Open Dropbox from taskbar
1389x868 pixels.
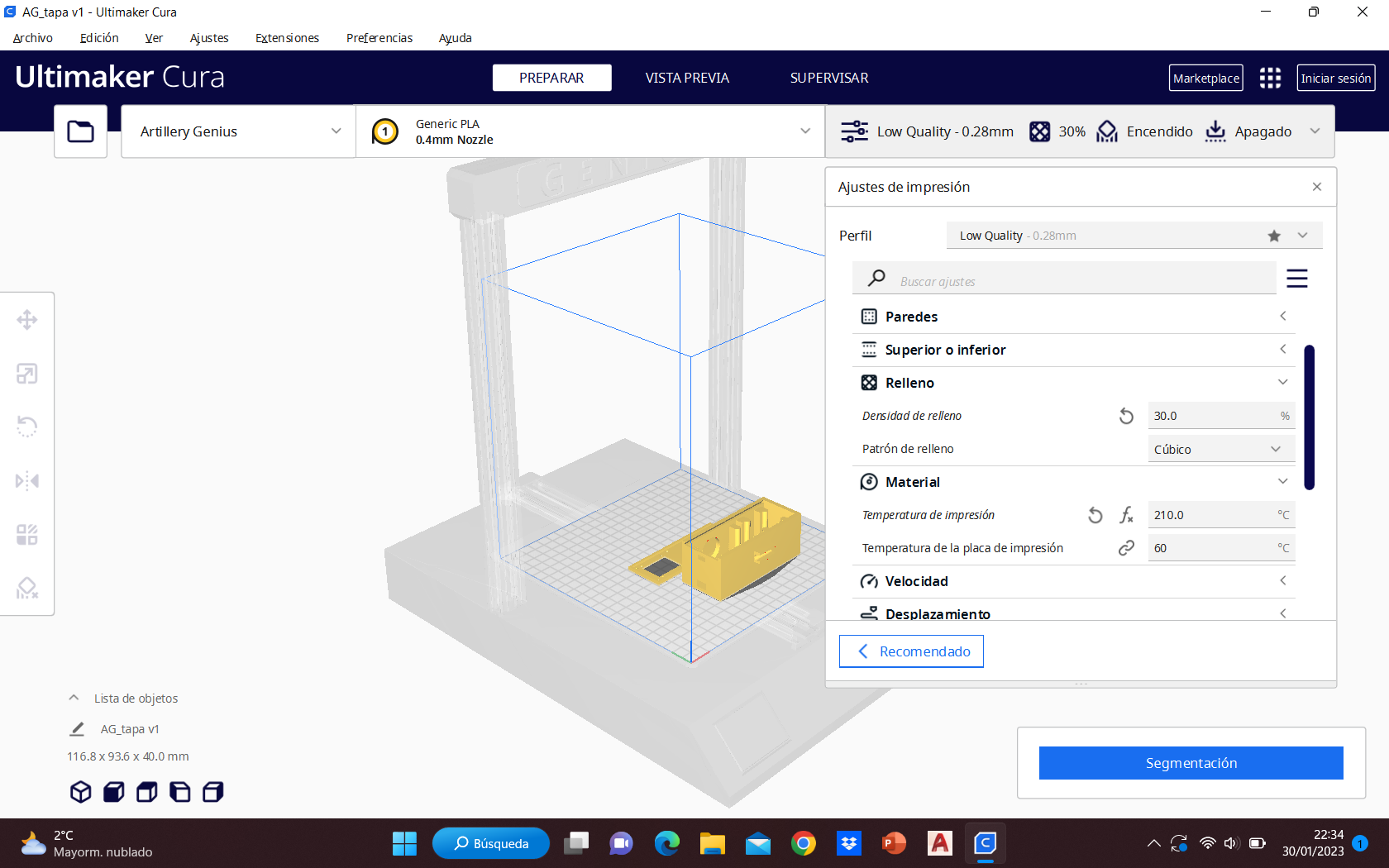pyautogui.click(x=848, y=843)
